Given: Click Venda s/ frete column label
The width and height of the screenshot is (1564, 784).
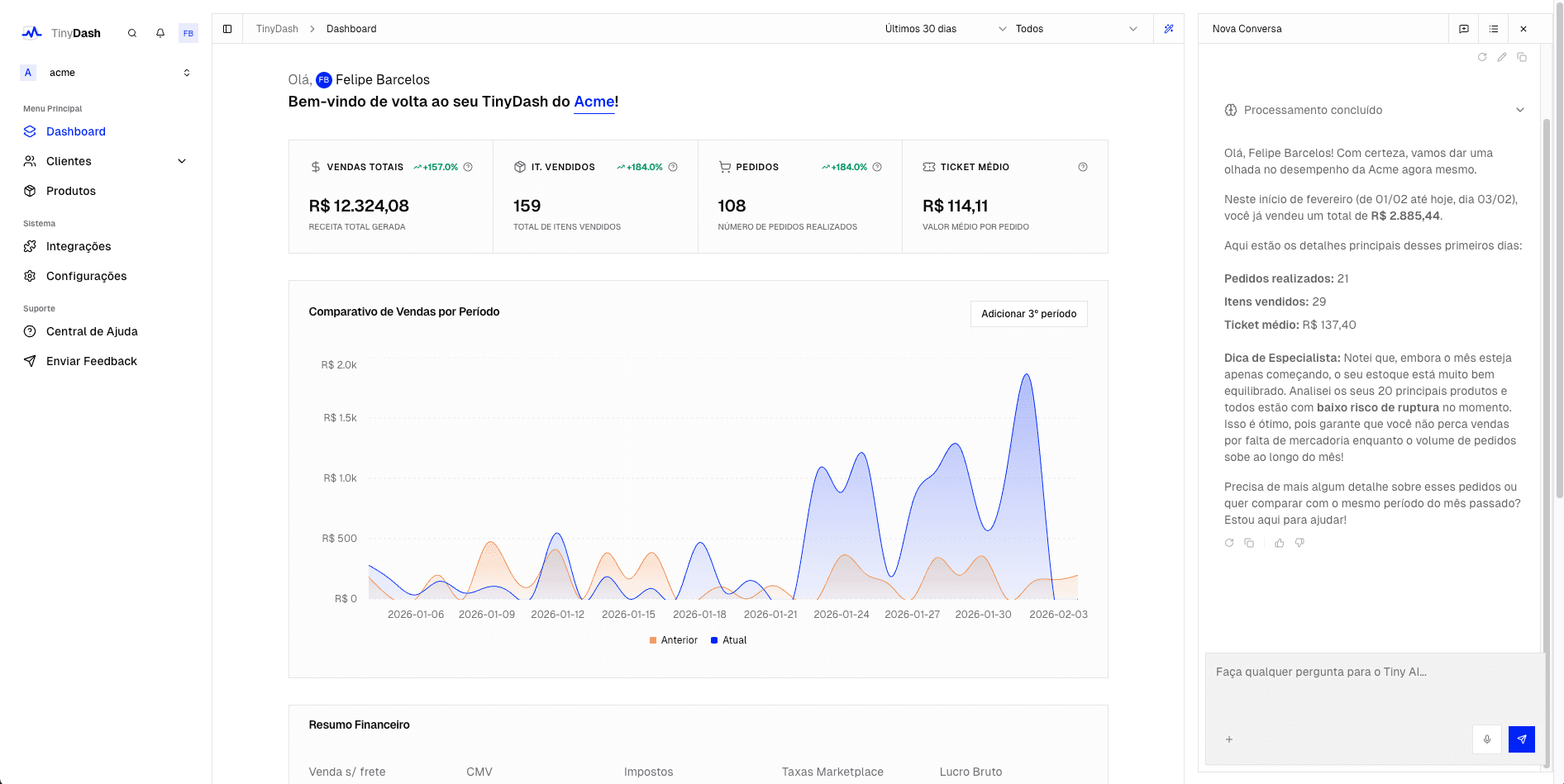Looking at the screenshot, I should point(347,772).
